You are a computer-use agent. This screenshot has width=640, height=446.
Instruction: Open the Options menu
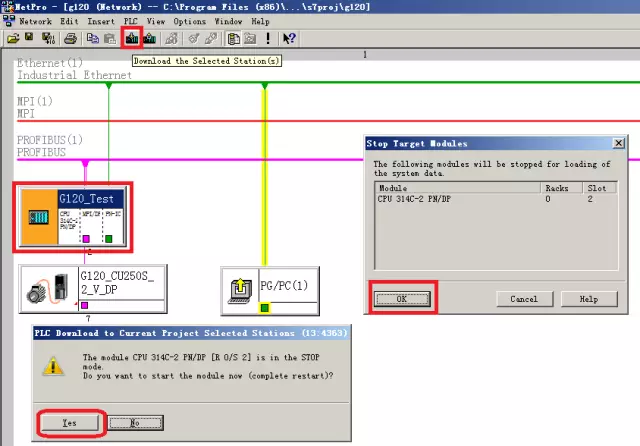tap(189, 21)
